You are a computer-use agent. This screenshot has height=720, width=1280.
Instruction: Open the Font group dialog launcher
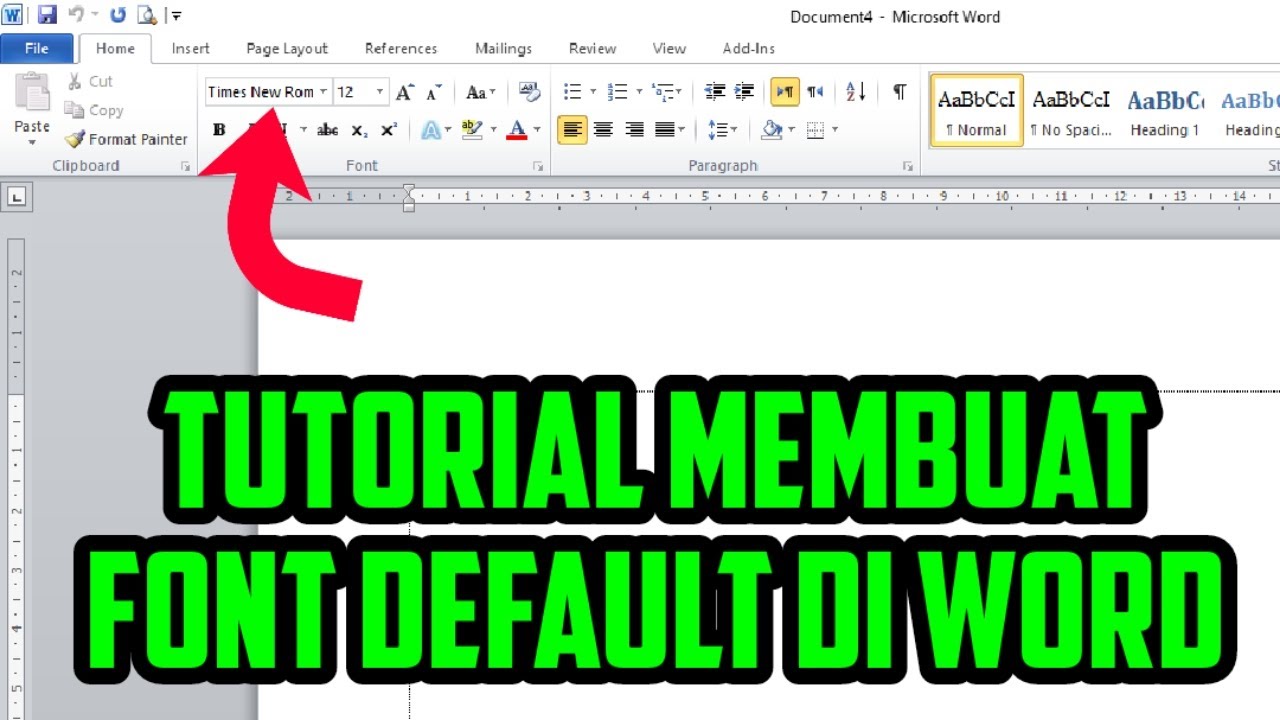point(537,167)
